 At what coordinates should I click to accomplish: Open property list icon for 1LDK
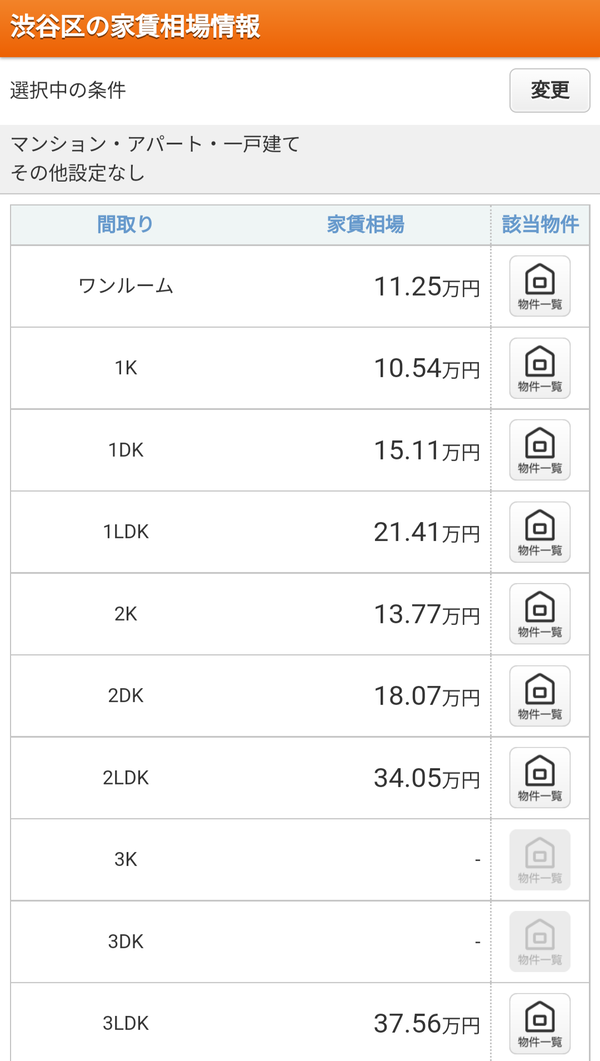click(x=540, y=532)
